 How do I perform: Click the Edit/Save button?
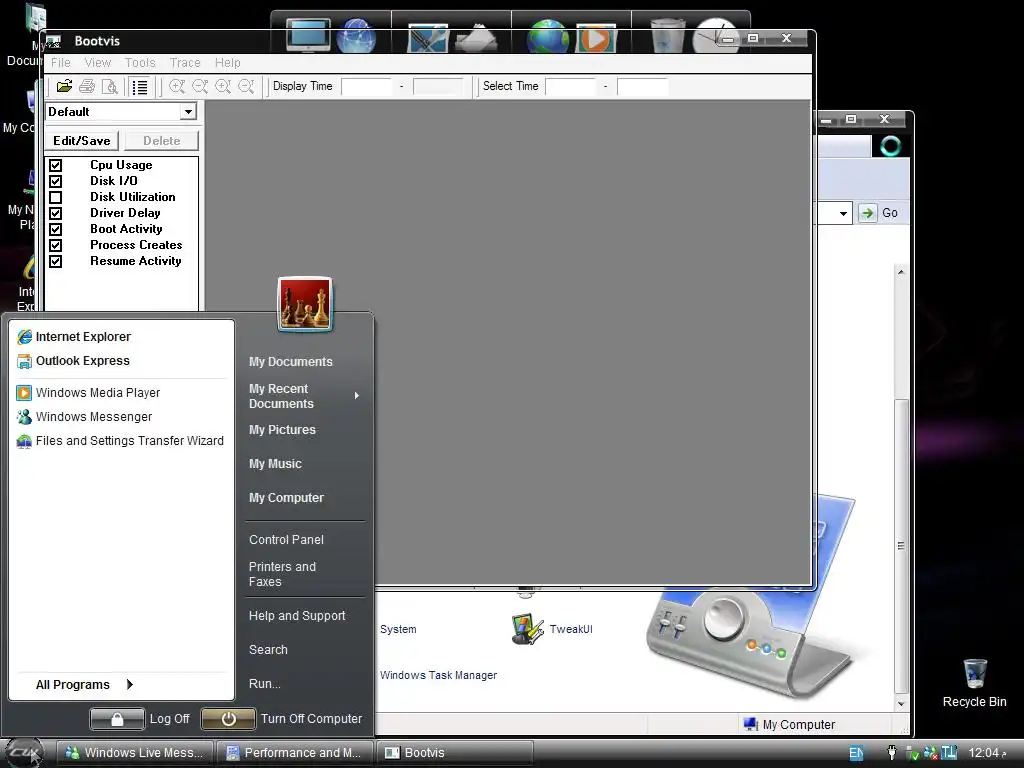82,141
